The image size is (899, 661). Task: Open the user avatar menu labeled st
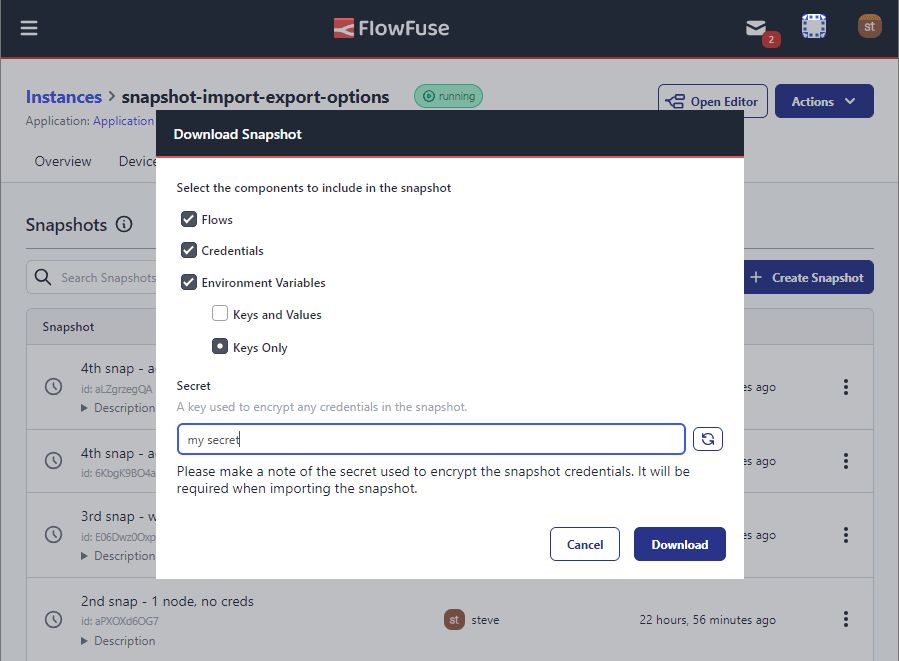click(868, 25)
